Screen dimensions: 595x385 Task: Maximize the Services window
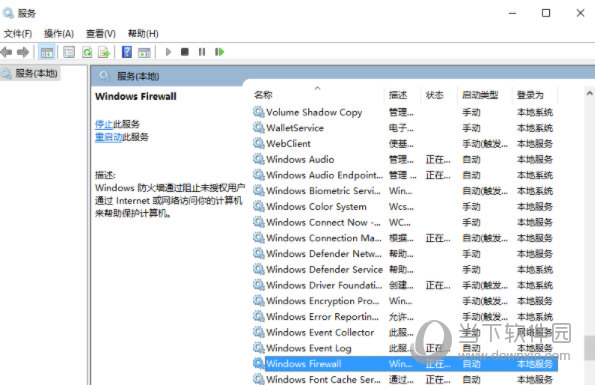pos(546,13)
